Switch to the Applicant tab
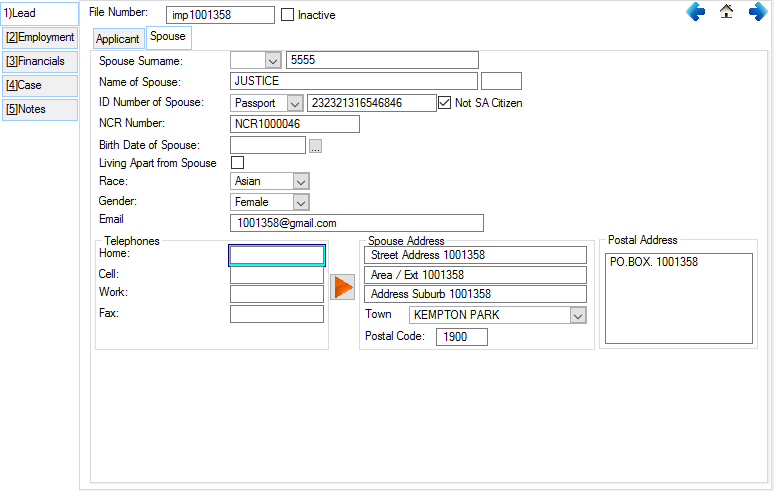Image resolution: width=774 pixels, height=491 pixels. tap(118, 39)
